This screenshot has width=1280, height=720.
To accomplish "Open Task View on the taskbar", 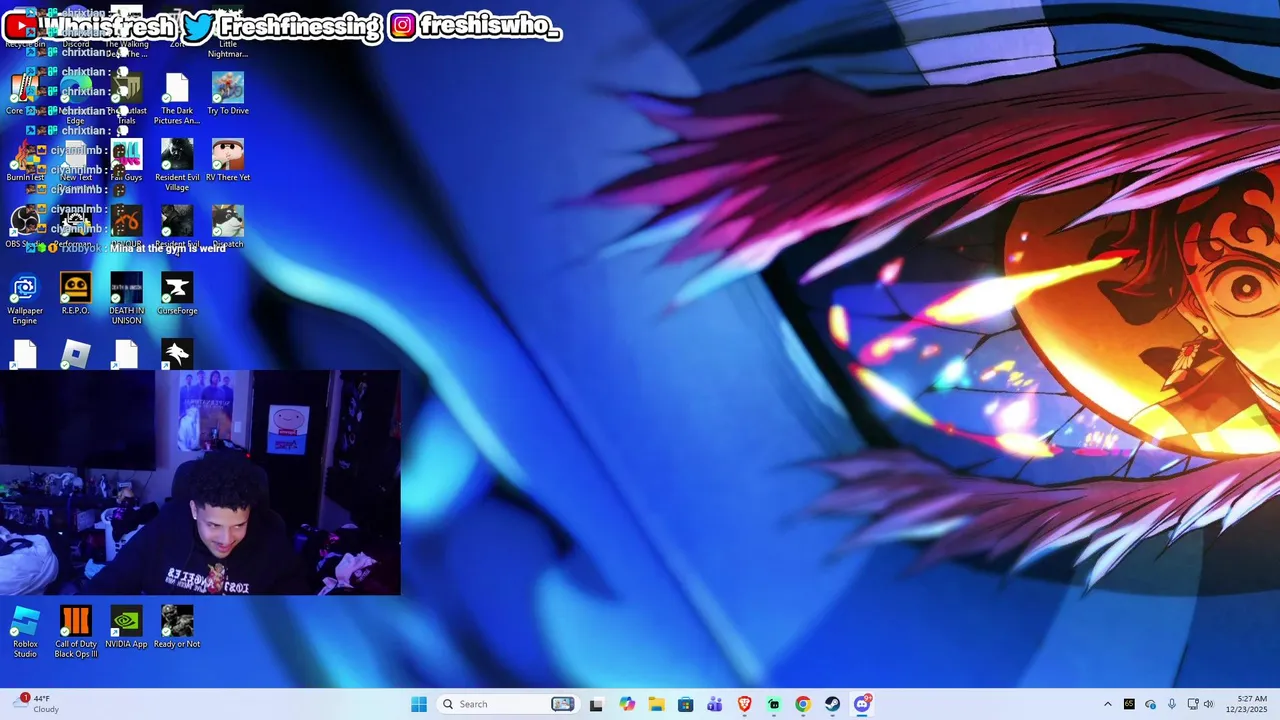I will (596, 704).
